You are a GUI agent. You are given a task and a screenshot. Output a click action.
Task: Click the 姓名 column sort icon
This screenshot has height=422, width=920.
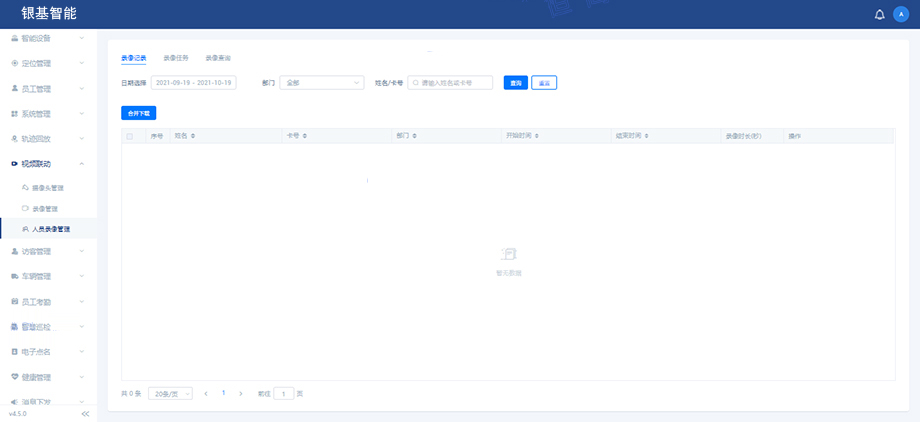pyautogui.click(x=193, y=135)
